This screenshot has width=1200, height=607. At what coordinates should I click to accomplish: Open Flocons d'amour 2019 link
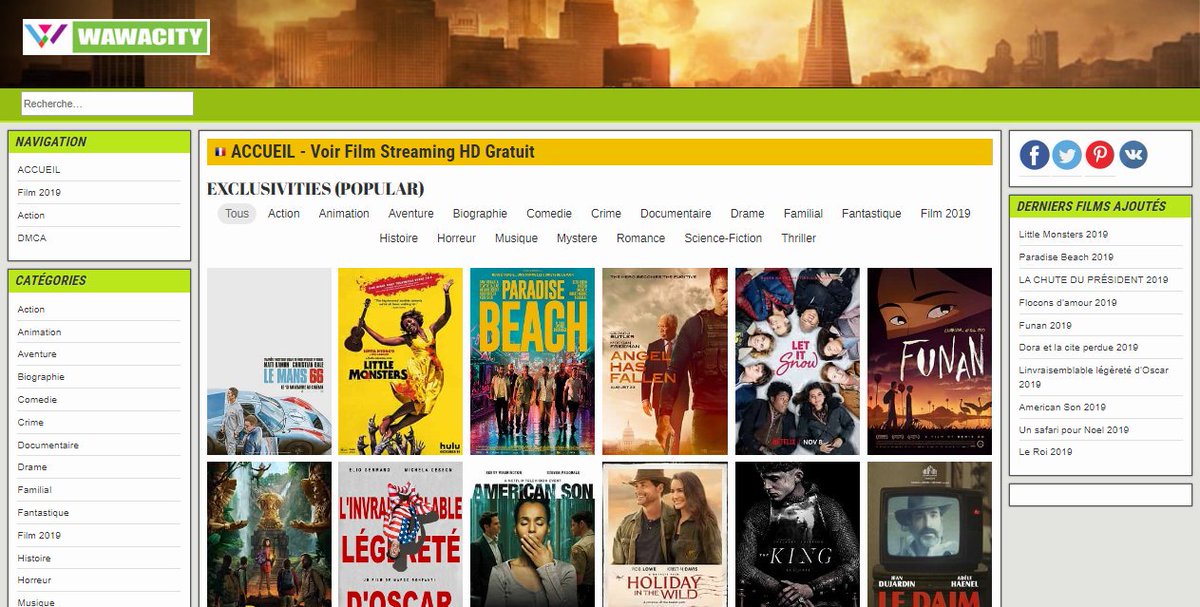(x=1068, y=302)
